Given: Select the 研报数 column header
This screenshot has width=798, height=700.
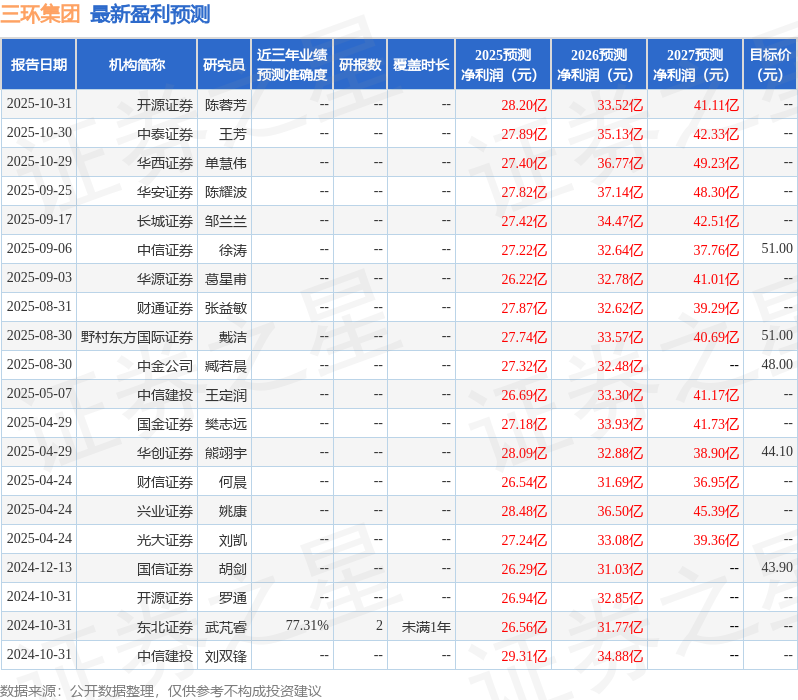Looking at the screenshot, I should pyautogui.click(x=360, y=65).
